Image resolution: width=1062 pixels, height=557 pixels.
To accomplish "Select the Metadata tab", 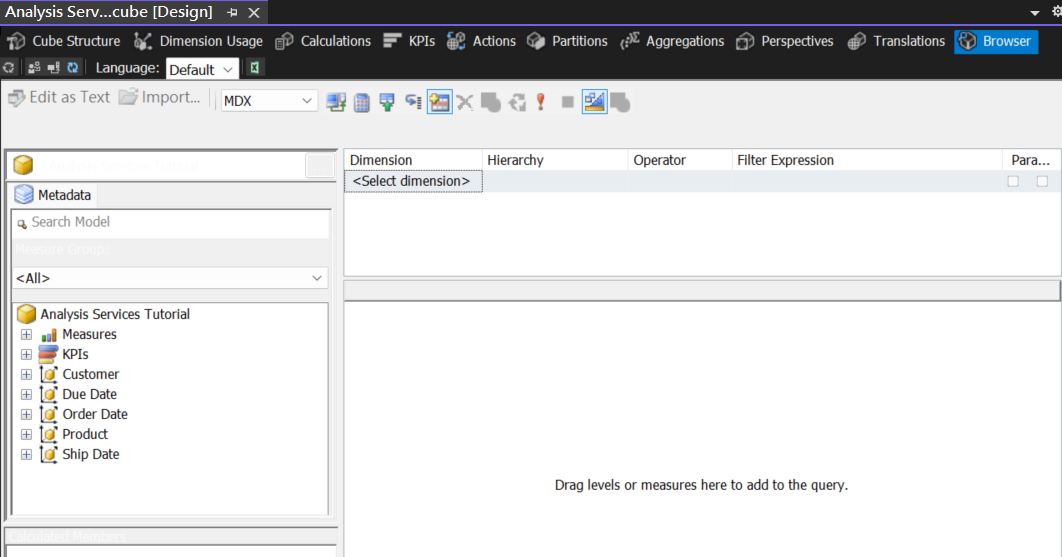I will (53, 195).
